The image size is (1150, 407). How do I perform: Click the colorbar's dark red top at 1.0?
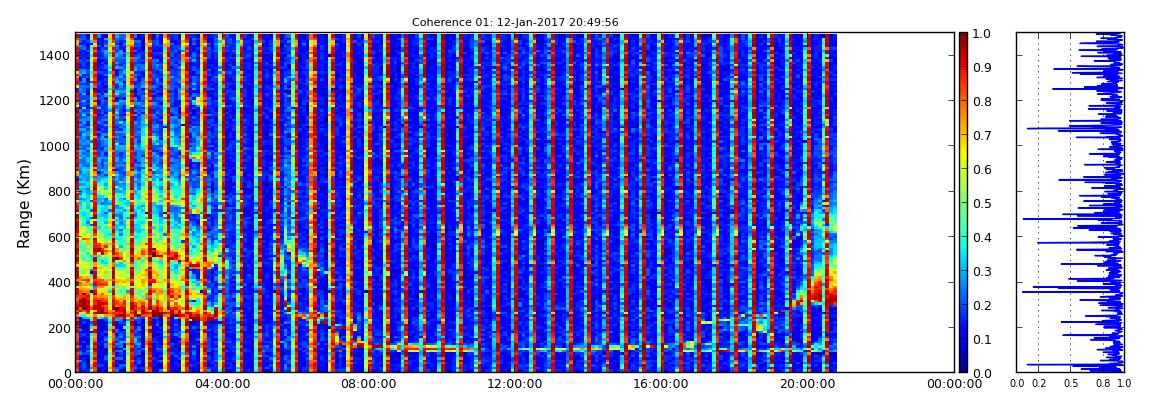(963, 36)
